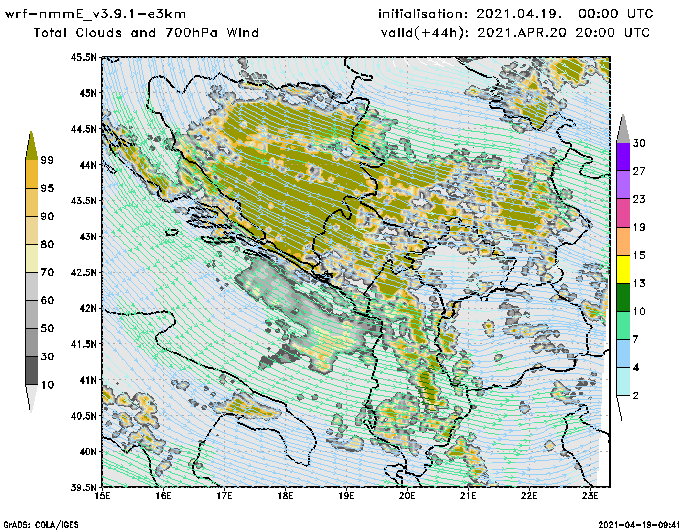Select the mint green 7–10 wind swatch
The image size is (700, 530).
(x=623, y=326)
